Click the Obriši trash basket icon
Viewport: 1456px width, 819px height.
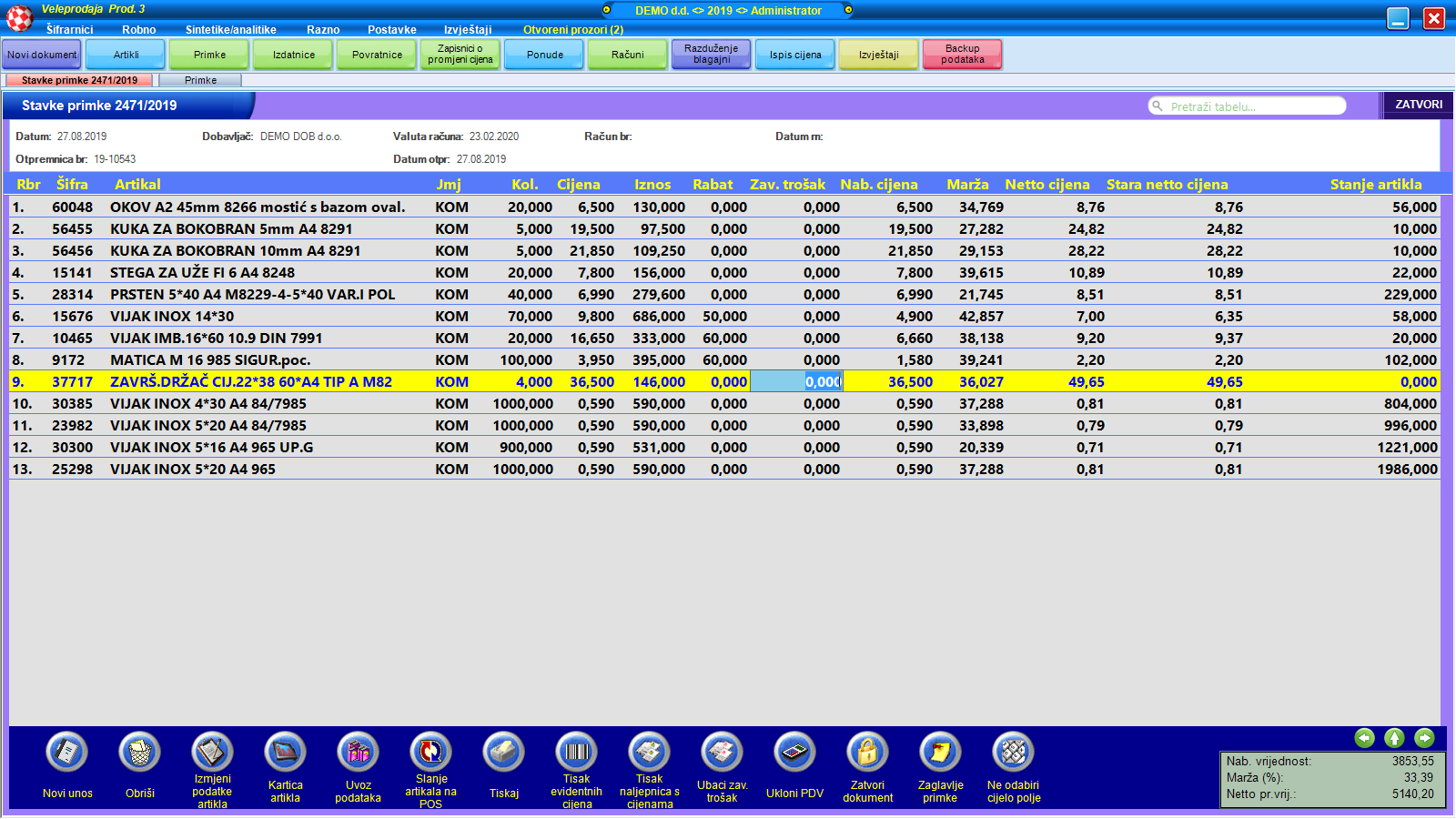coord(140,753)
